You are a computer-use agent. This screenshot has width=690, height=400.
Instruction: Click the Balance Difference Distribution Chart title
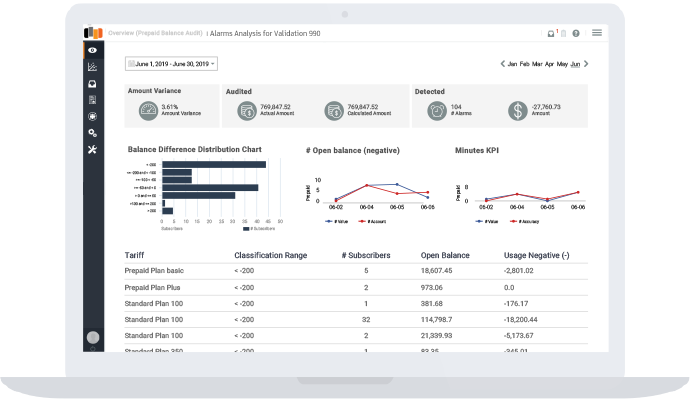point(195,150)
